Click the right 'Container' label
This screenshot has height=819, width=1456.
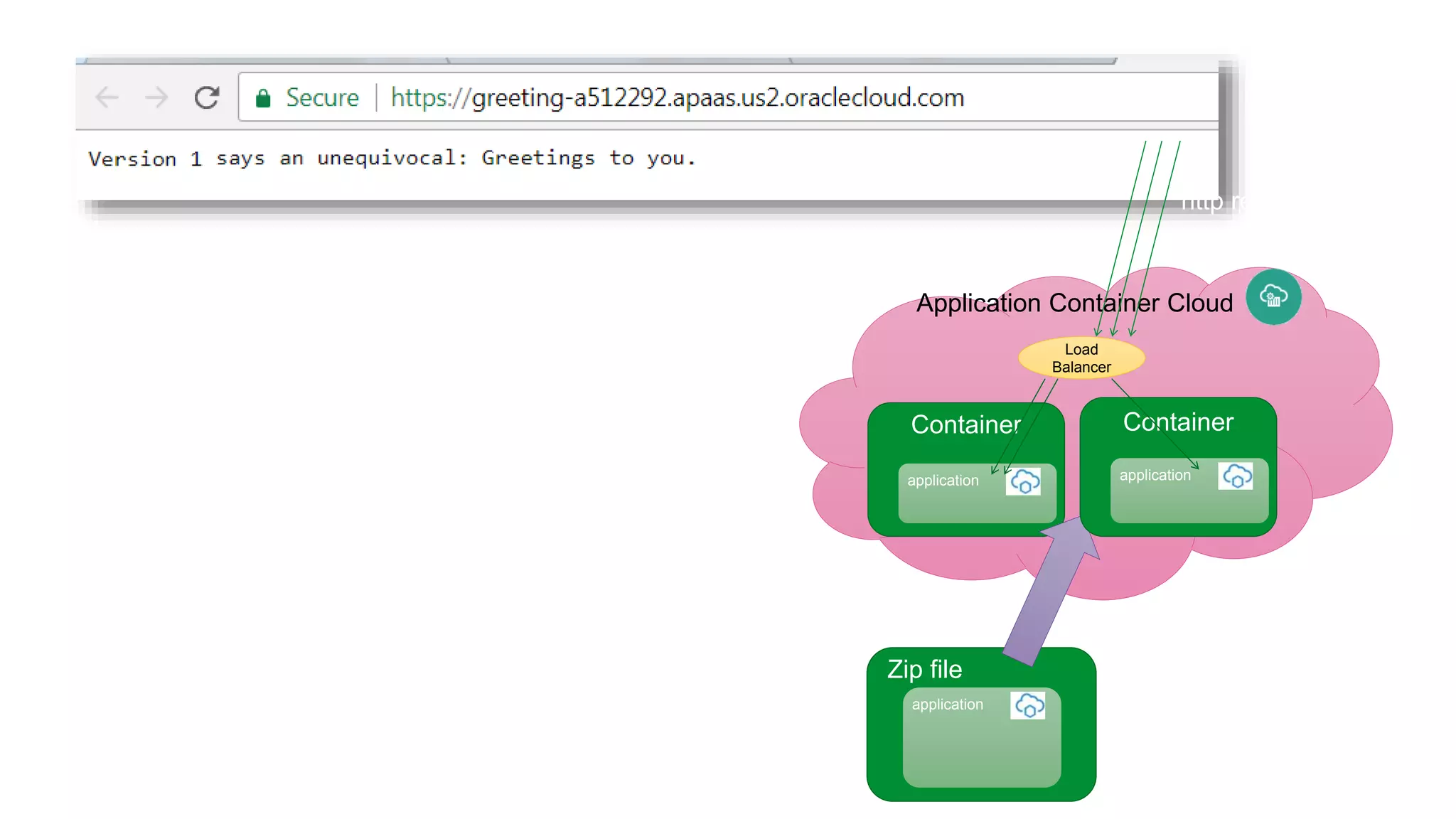1178,422
